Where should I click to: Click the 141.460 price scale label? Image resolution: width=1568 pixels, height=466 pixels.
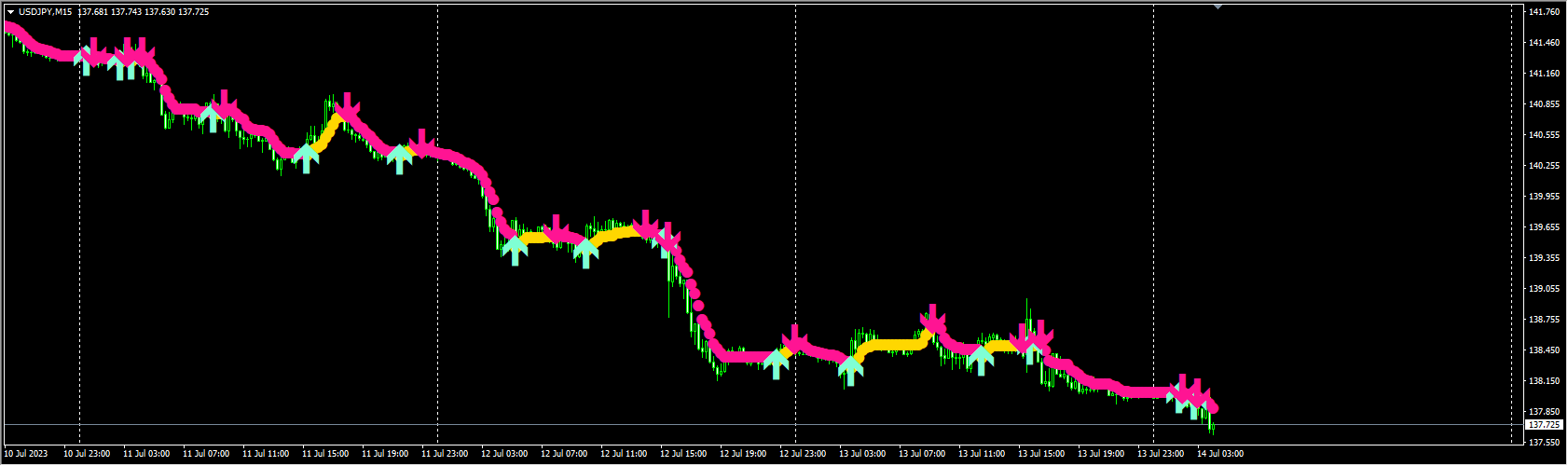coord(1545,43)
